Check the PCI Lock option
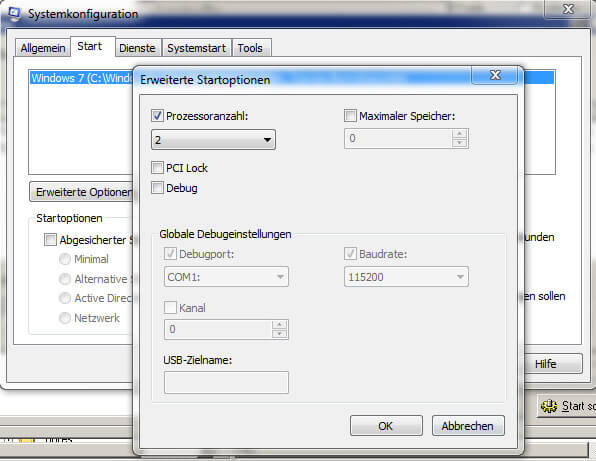The width and height of the screenshot is (596, 461). 157,168
